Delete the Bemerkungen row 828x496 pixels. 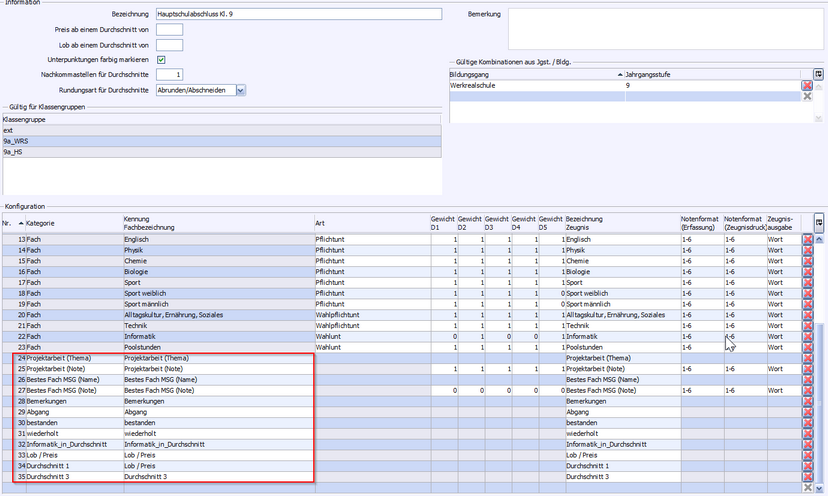[807, 401]
